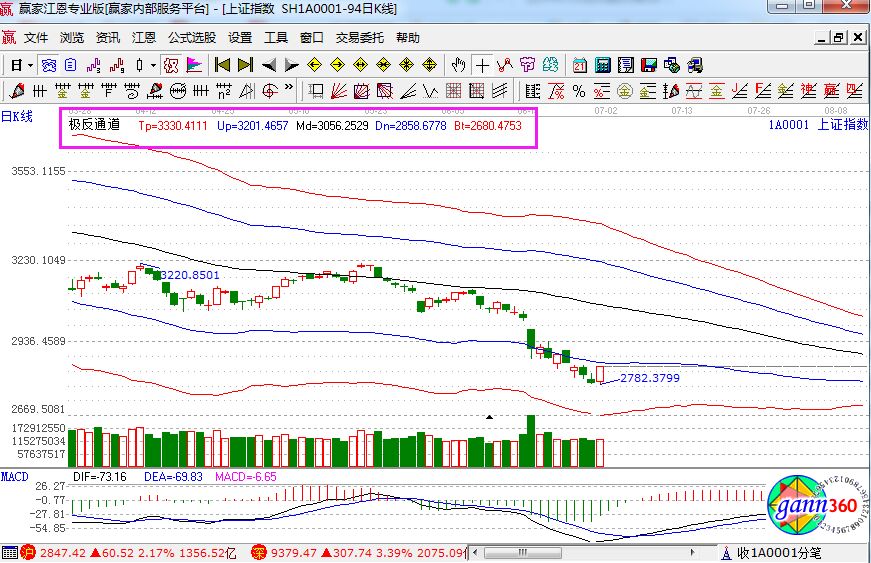Jump to first record arrow icon

222,65
